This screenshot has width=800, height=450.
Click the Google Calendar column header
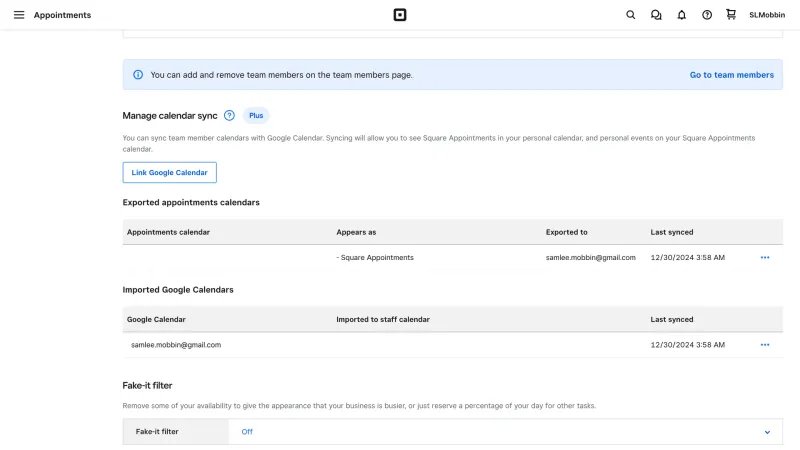pyautogui.click(x=156, y=319)
